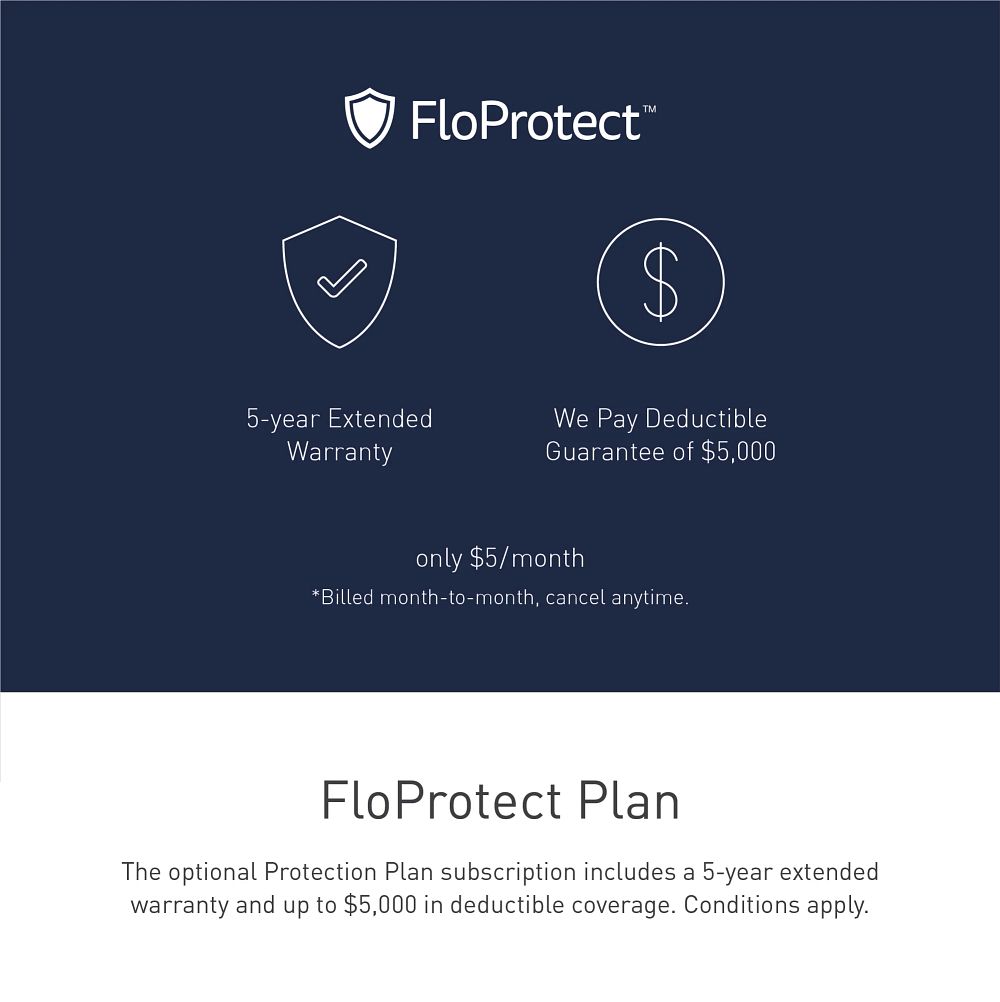Click 'The optional' at the paragraph start
The height and width of the screenshot is (1002, 1000).
coord(186,871)
